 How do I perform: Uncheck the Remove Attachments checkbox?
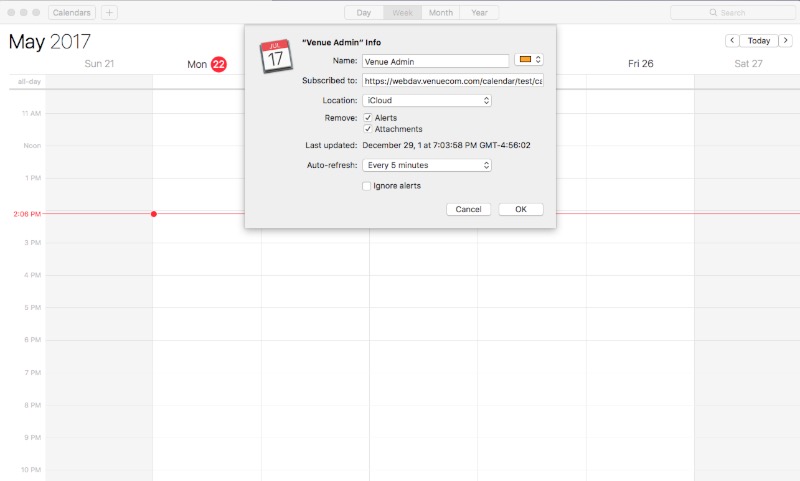pyautogui.click(x=367, y=129)
